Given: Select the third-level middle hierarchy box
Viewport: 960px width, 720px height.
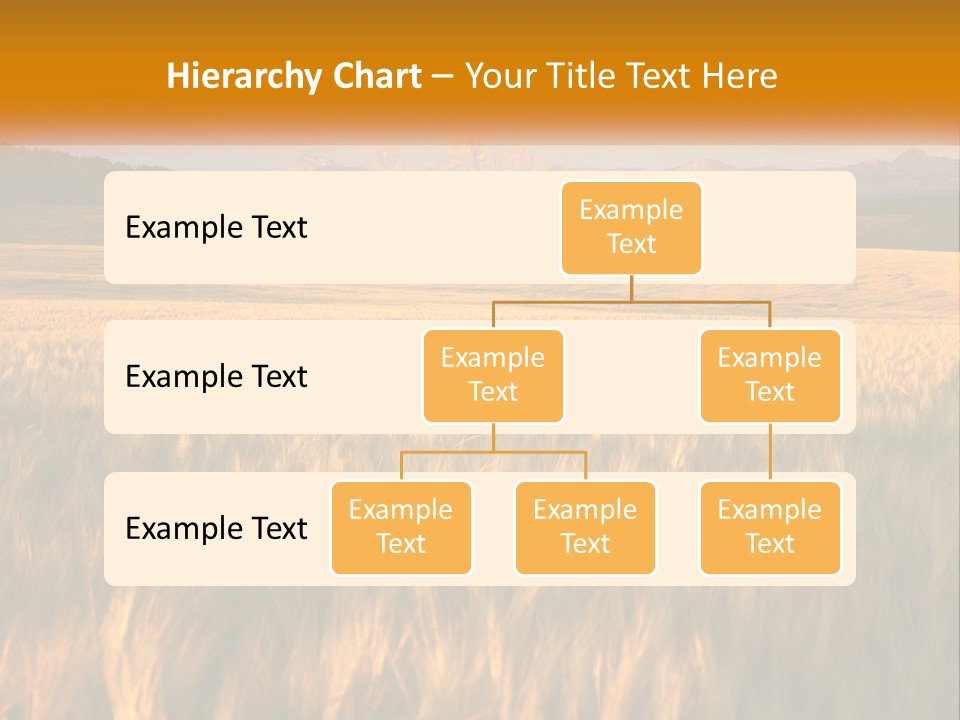Looking at the screenshot, I should pos(585,527).
